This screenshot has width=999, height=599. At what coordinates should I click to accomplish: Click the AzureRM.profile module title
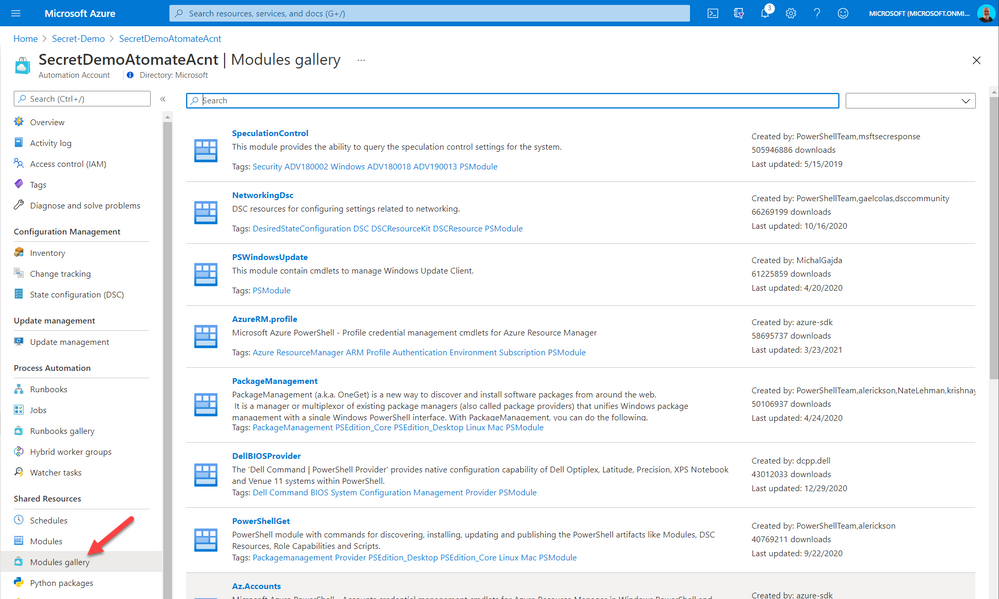click(264, 319)
